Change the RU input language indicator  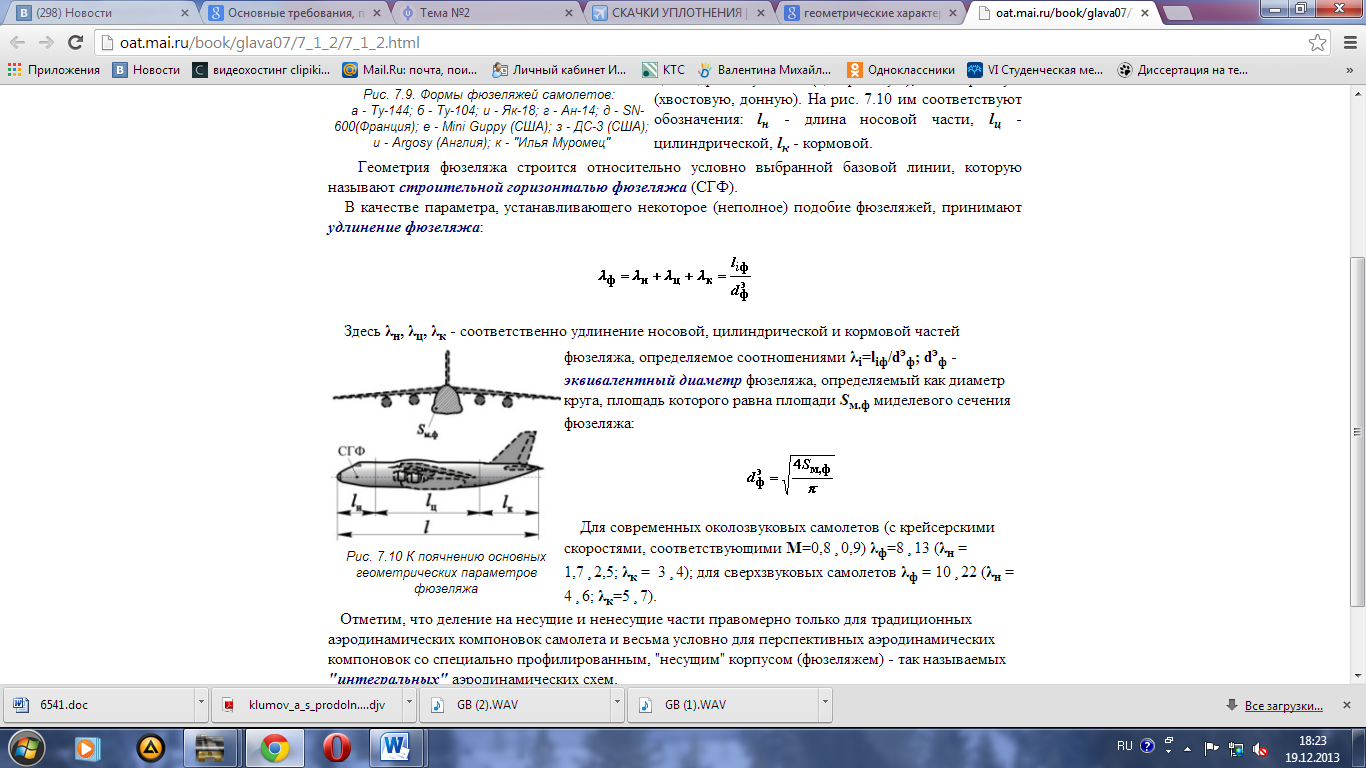click(1124, 746)
